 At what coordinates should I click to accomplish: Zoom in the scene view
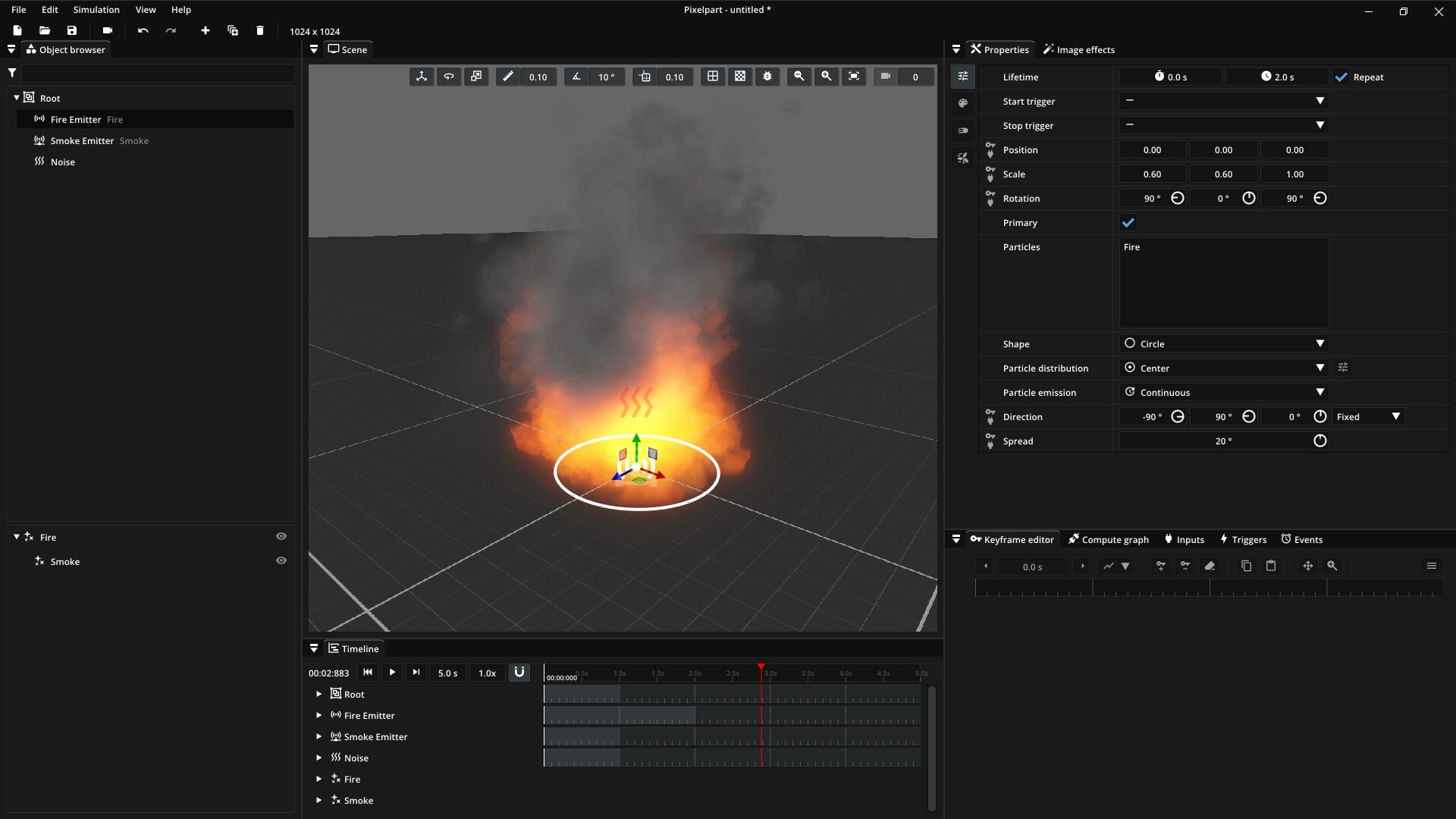pos(827,77)
